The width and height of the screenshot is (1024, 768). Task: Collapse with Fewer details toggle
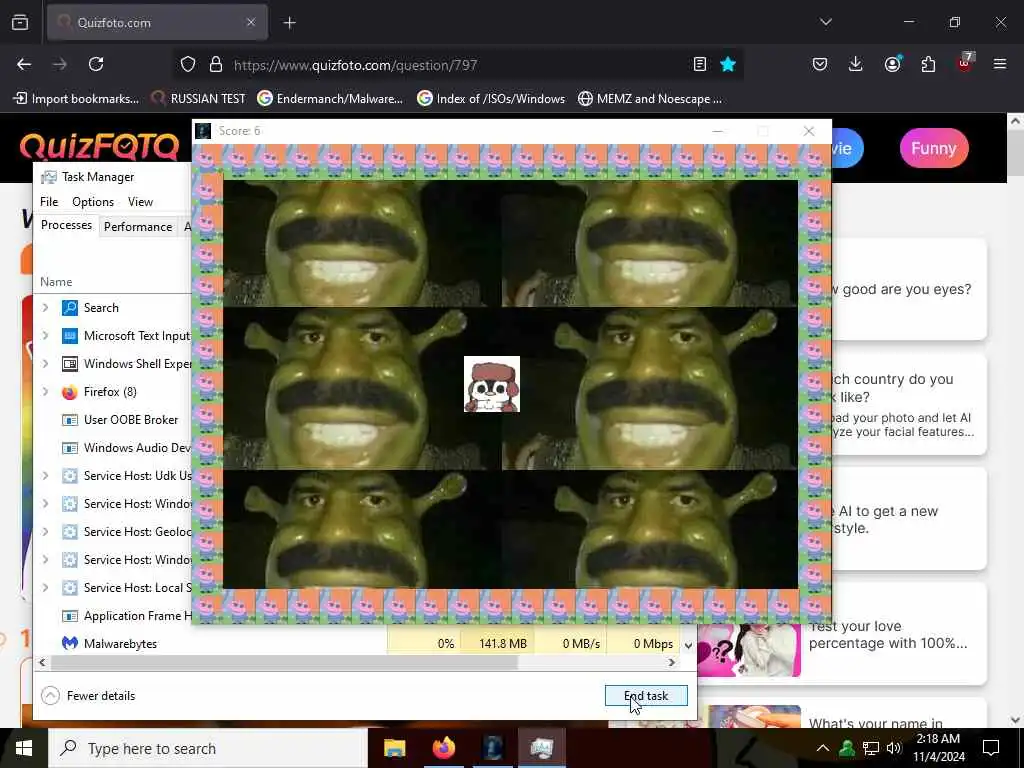(x=88, y=696)
